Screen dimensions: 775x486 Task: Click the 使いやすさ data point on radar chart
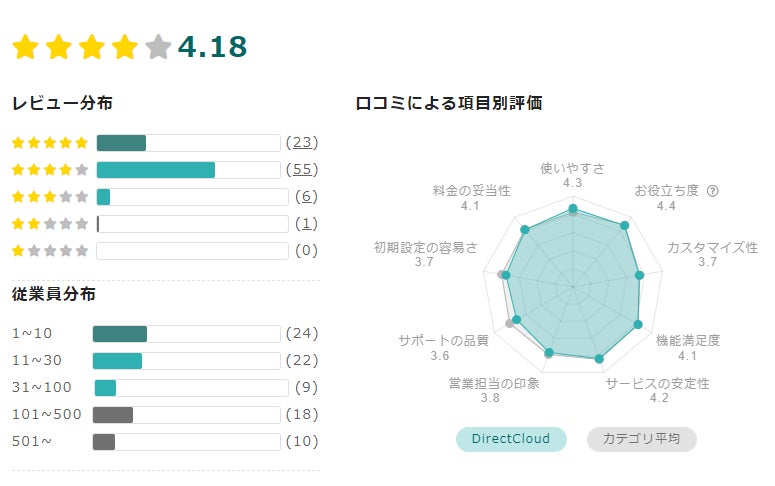pos(573,210)
